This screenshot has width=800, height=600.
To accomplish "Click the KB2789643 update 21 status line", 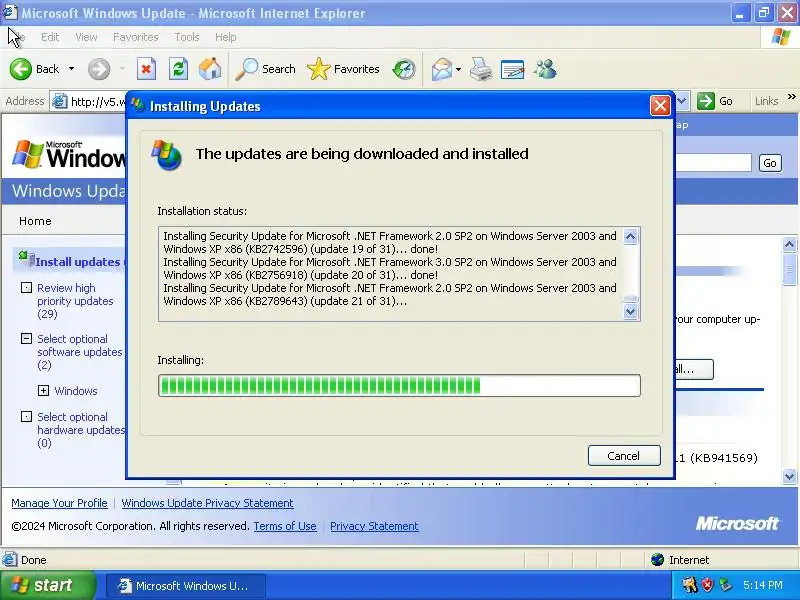I will click(x=390, y=294).
